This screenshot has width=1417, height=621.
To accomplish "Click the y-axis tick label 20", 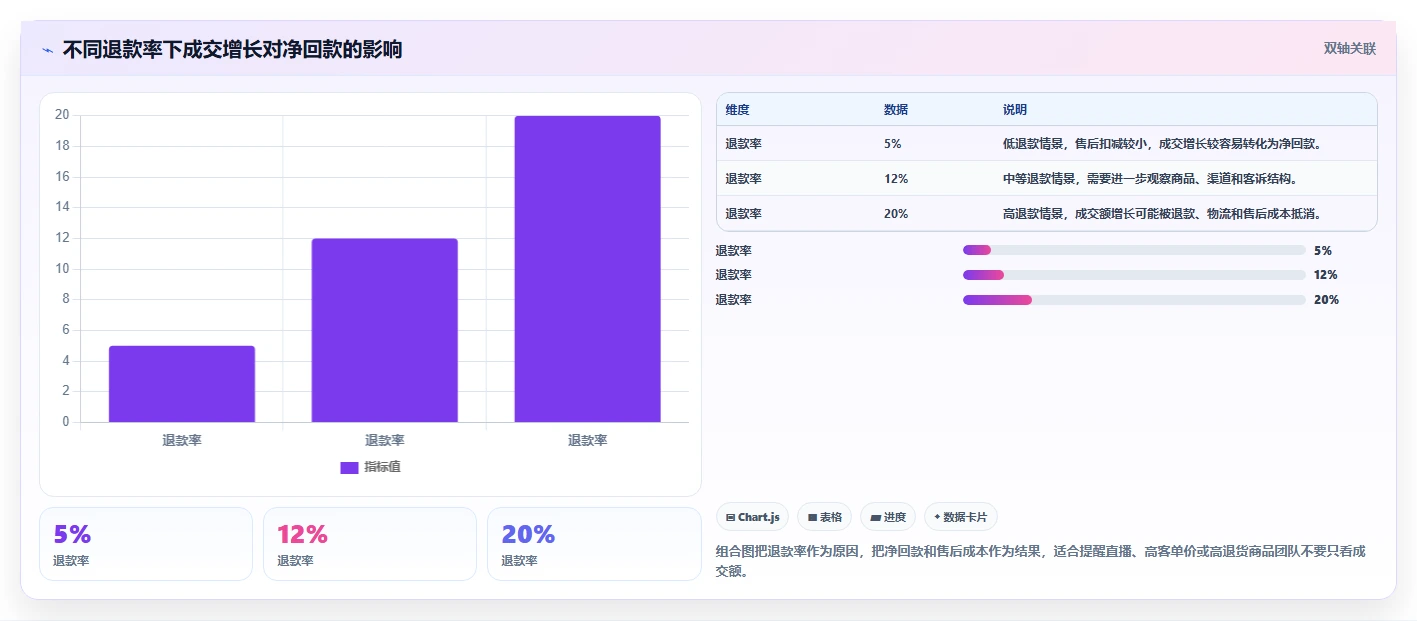I will (62, 115).
